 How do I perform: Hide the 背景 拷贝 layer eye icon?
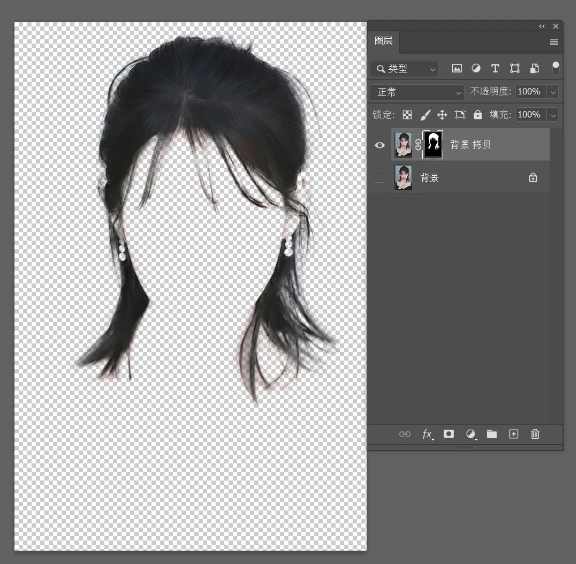pos(379,145)
